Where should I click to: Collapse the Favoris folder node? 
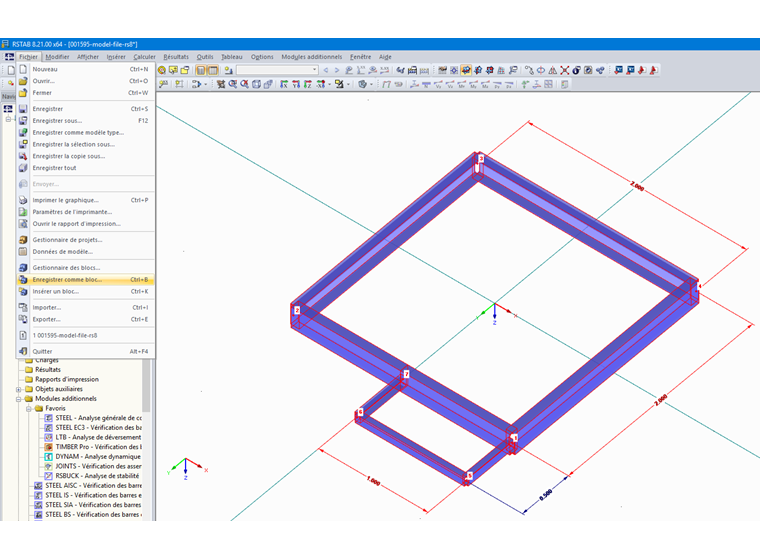tap(29, 409)
